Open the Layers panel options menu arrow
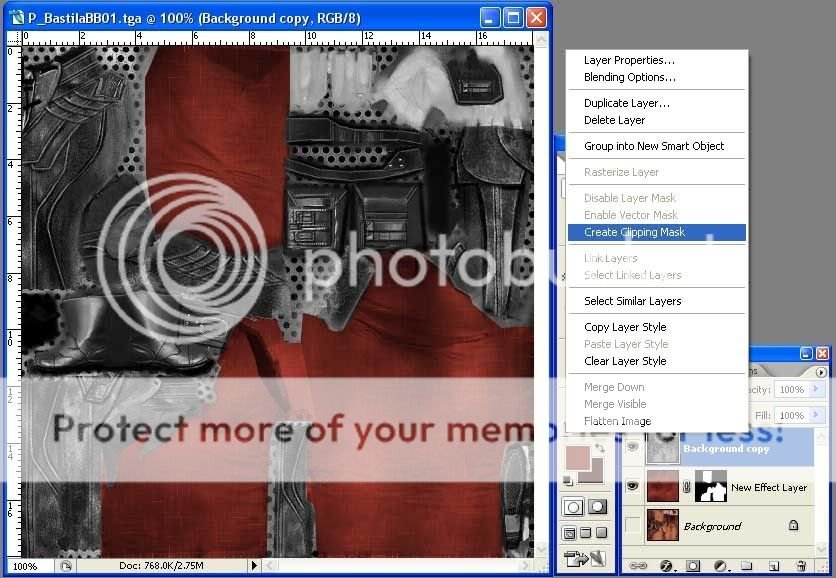 (x=821, y=372)
